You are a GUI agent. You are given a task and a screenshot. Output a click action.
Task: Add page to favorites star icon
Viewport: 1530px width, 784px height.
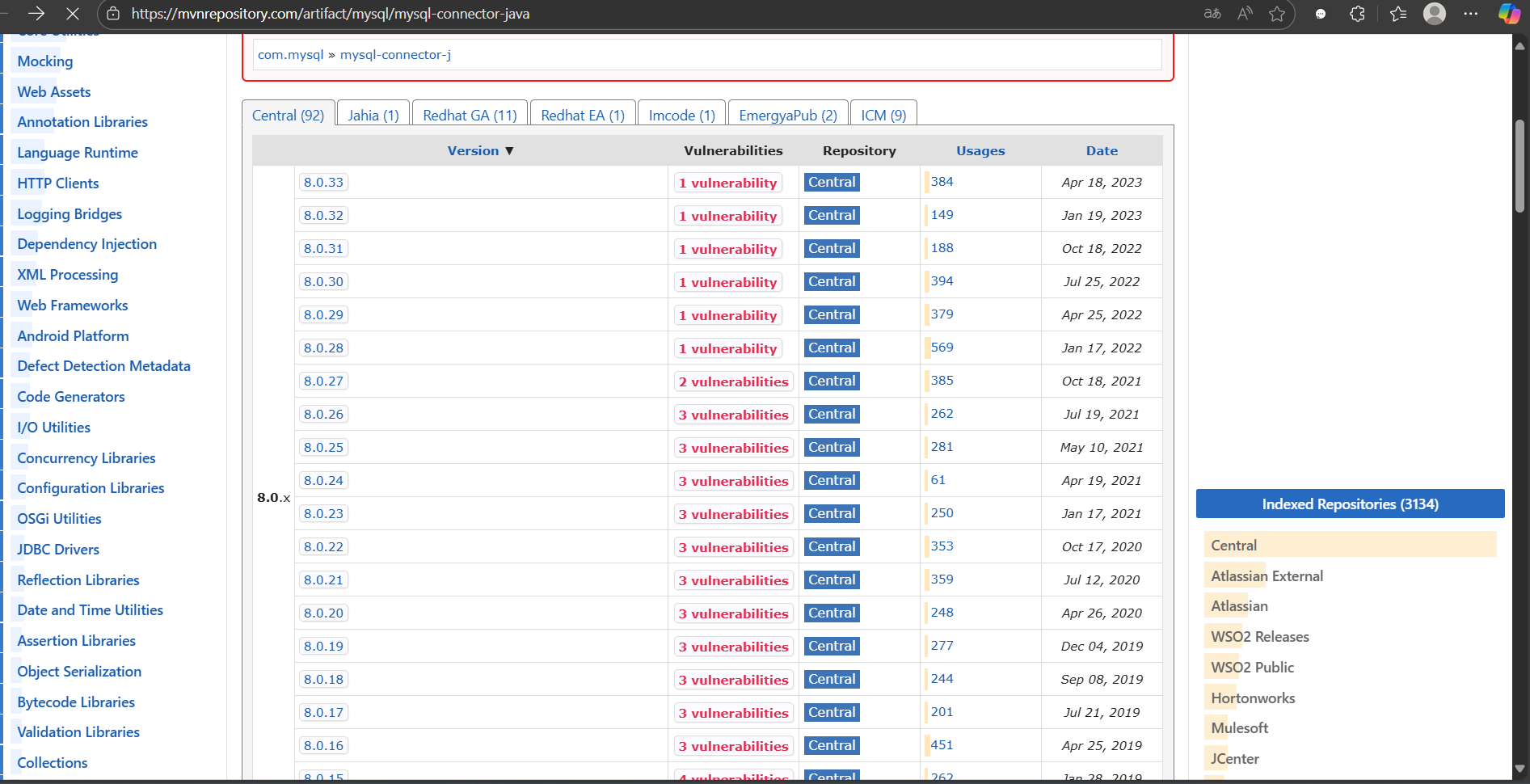click(x=1277, y=14)
